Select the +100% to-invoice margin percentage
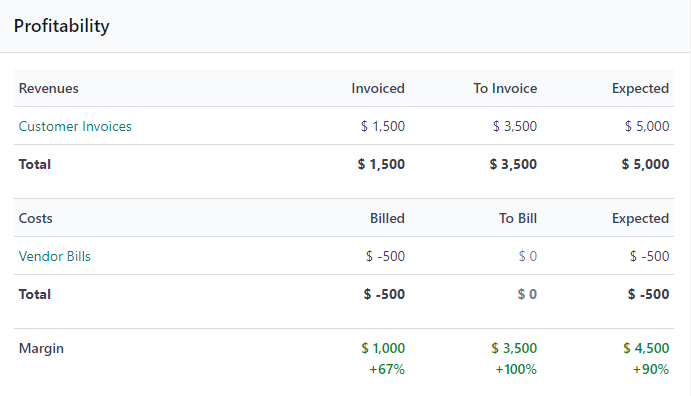The image size is (691, 396). point(516,369)
